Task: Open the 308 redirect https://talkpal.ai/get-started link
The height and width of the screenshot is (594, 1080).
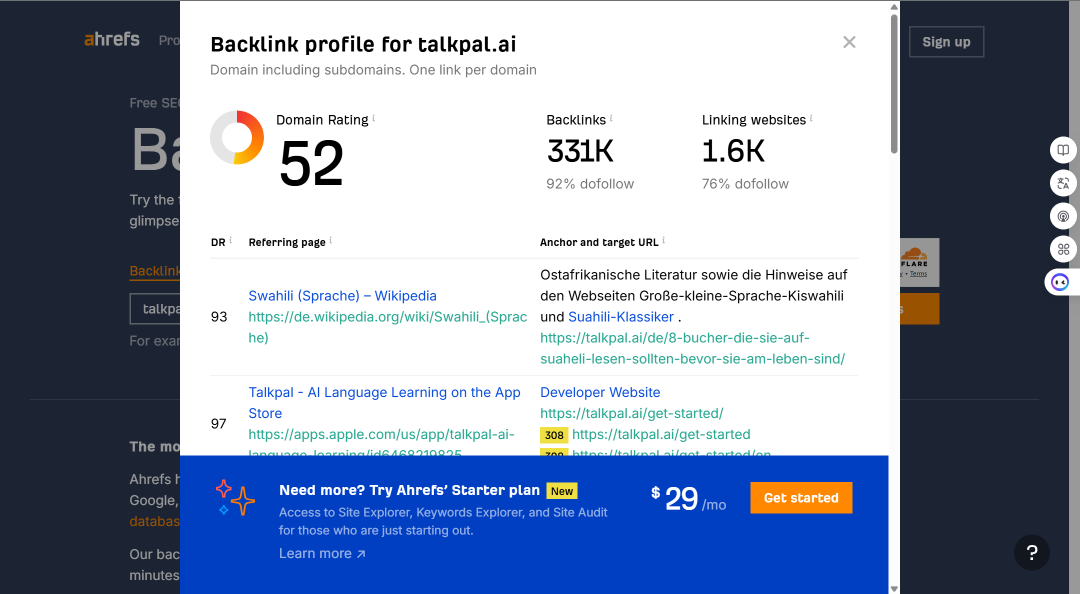Action: [x=661, y=435]
